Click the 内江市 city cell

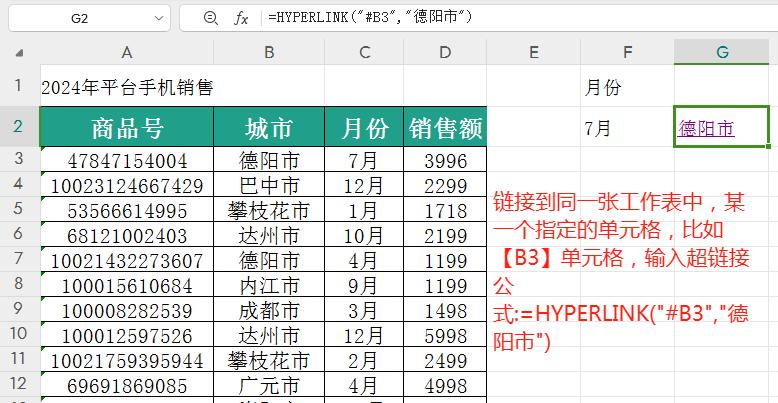tap(269, 285)
